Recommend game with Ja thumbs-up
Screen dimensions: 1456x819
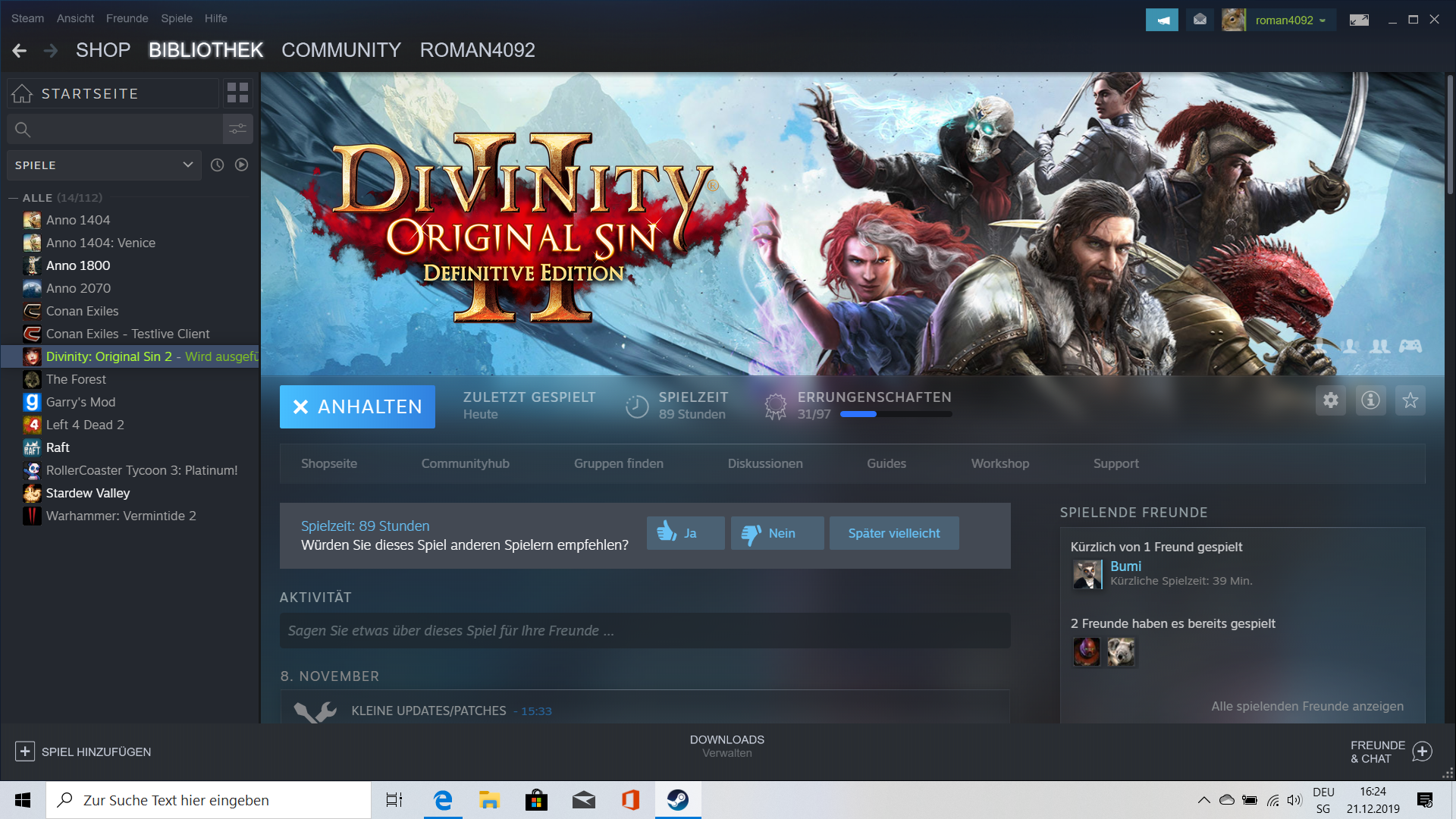pyautogui.click(x=686, y=533)
